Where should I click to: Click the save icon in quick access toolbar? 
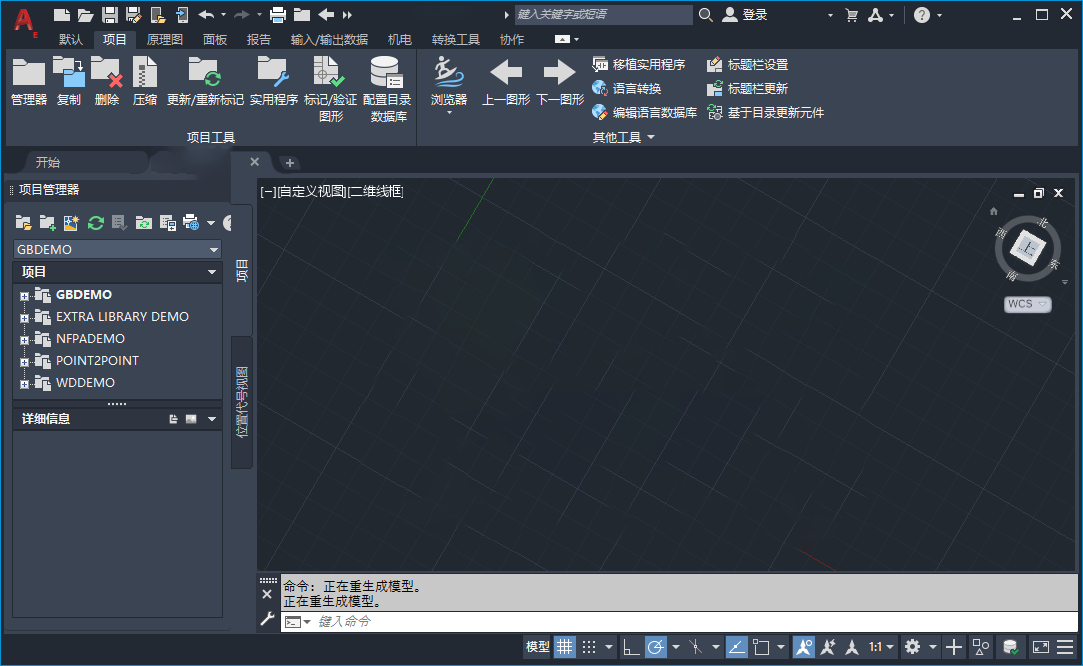click(109, 15)
